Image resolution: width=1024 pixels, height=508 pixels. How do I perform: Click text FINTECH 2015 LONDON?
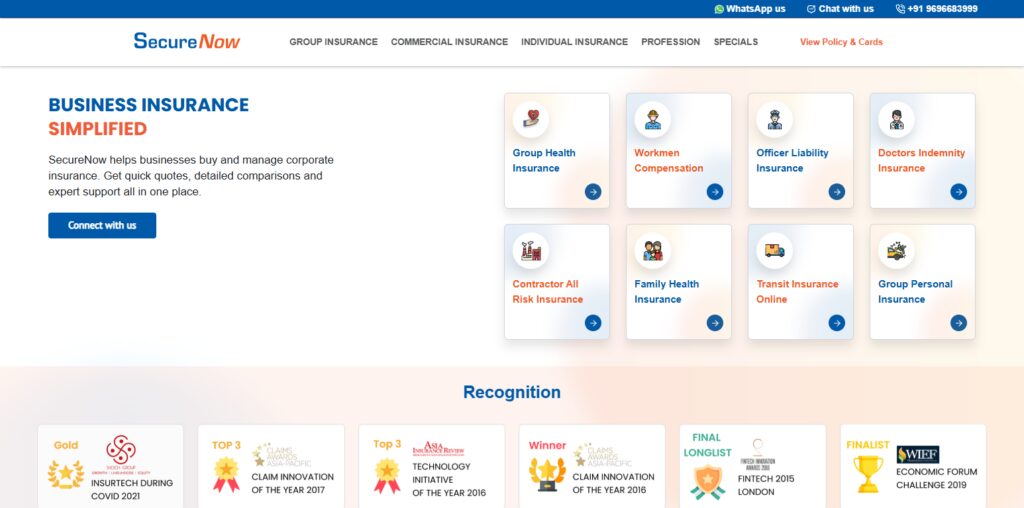(x=766, y=485)
